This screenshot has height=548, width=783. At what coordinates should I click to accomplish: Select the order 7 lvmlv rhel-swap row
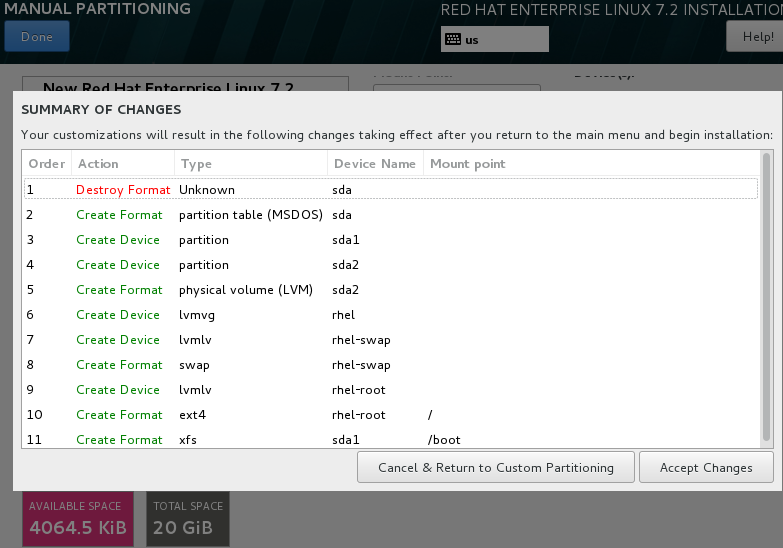391,340
